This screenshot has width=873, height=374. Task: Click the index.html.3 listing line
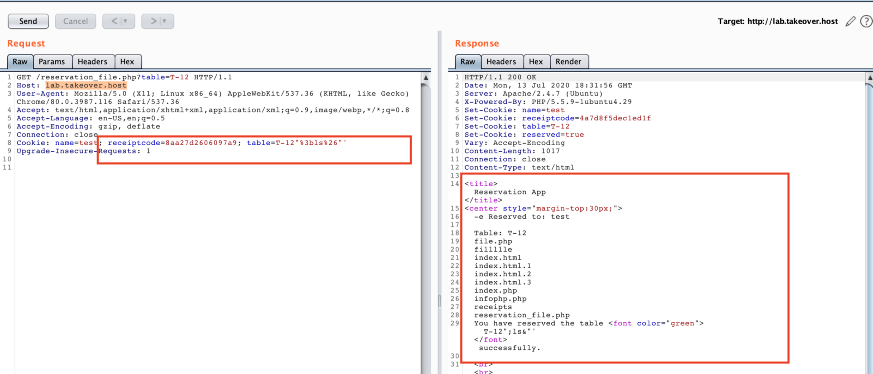[x=503, y=282]
